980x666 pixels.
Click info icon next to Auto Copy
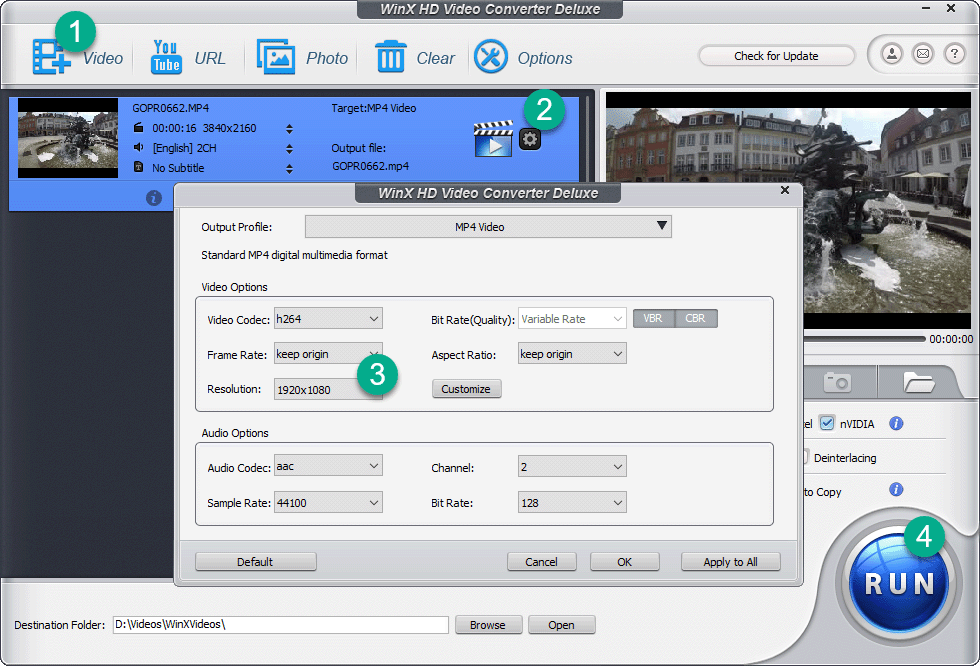(896, 489)
